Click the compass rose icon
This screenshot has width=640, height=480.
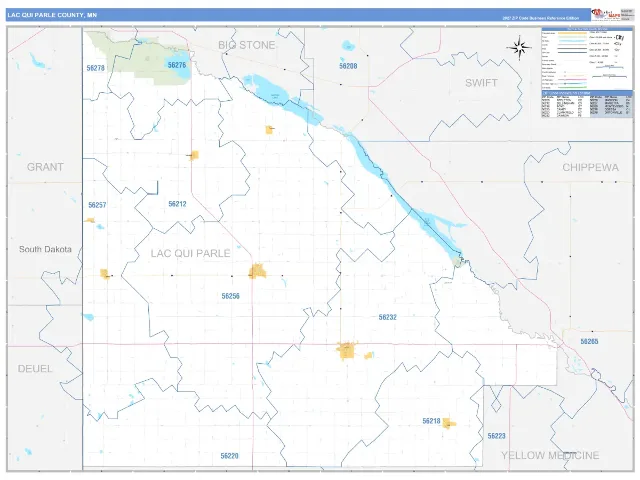point(519,48)
